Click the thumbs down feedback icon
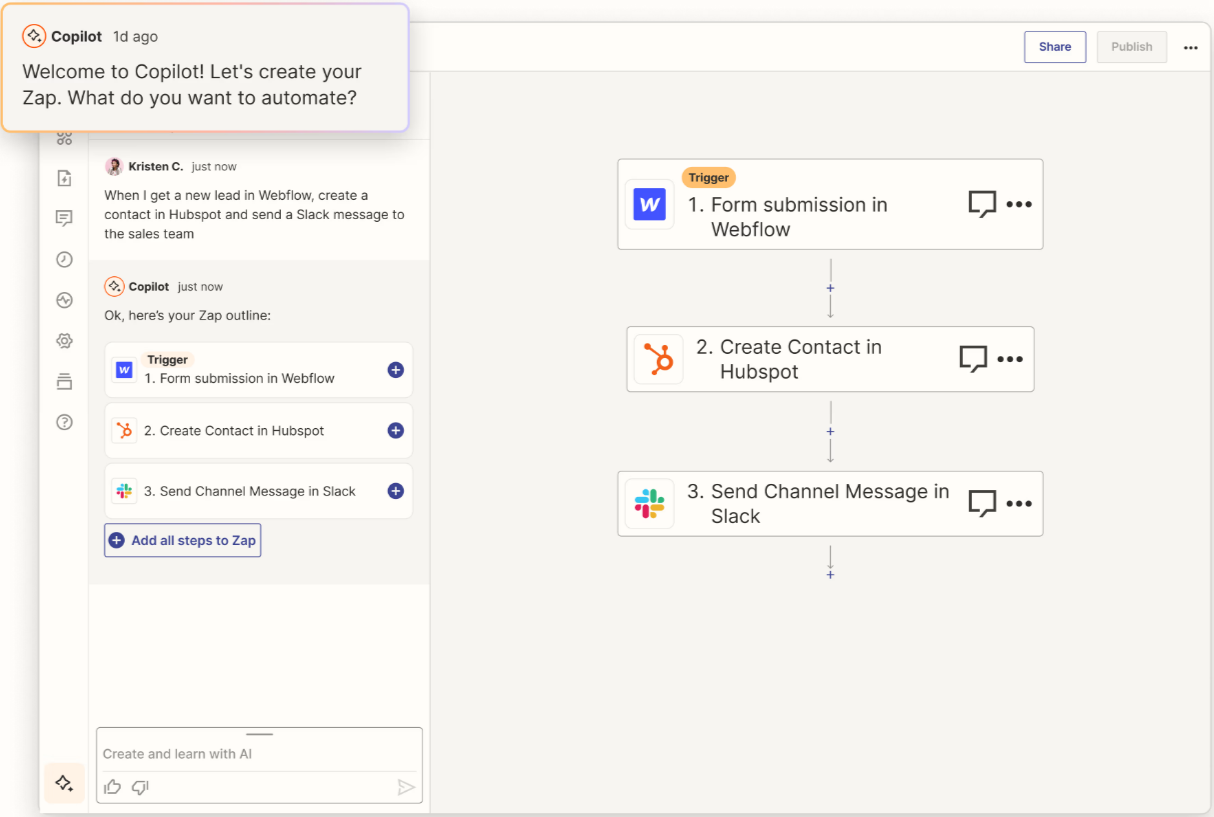The width and height of the screenshot is (1214, 817). pos(140,787)
